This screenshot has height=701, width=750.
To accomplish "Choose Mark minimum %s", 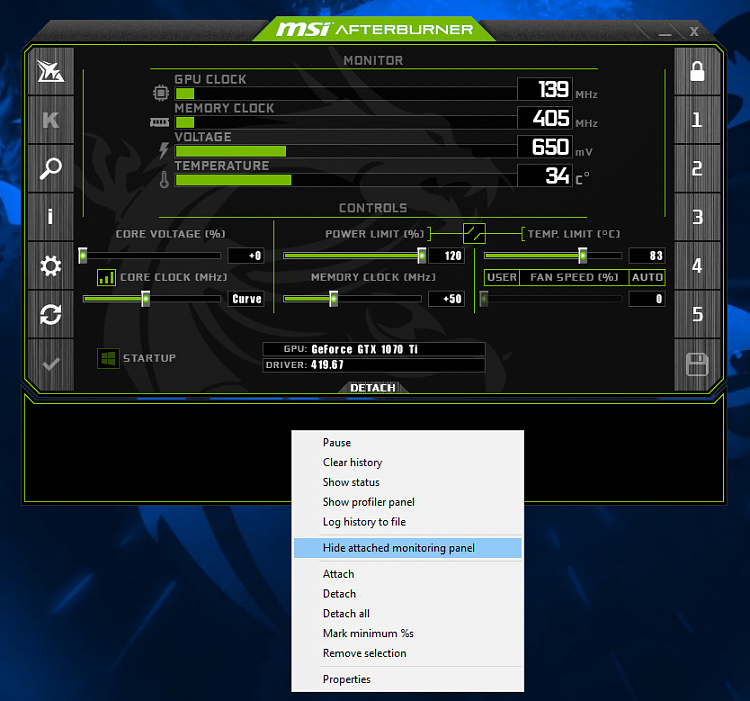I will [x=408, y=634].
